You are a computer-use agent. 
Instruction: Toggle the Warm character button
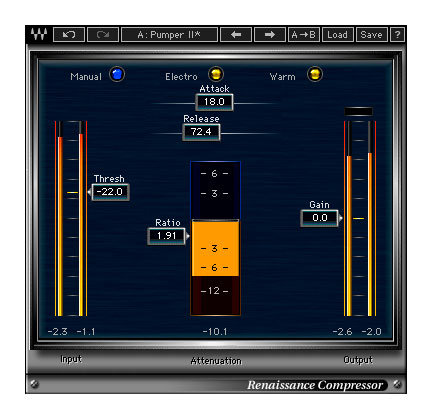pos(315,74)
